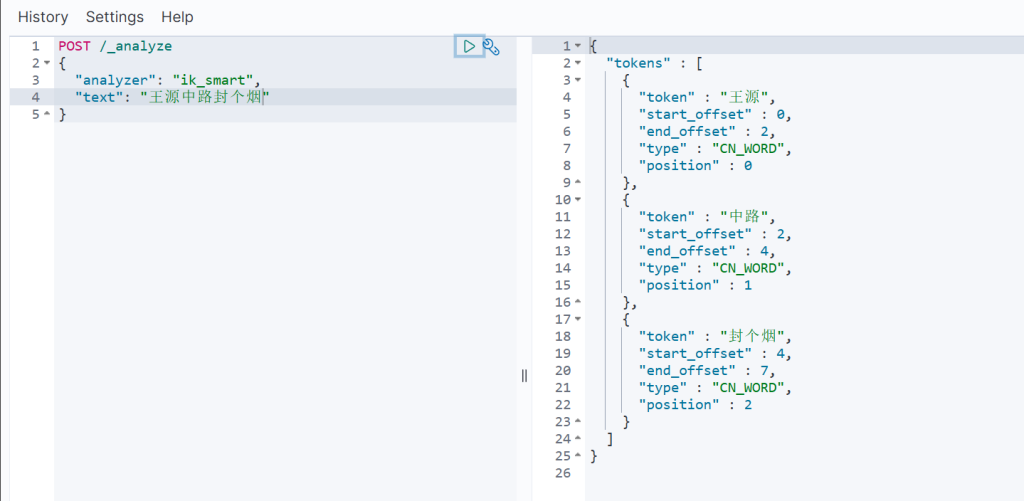Fold third token object at response line 17
The image size is (1024, 501).
[x=577, y=320]
